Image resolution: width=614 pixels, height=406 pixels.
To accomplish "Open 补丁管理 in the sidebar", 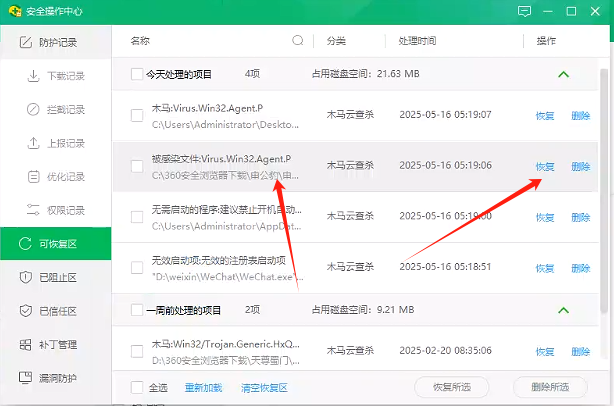I will point(57,345).
